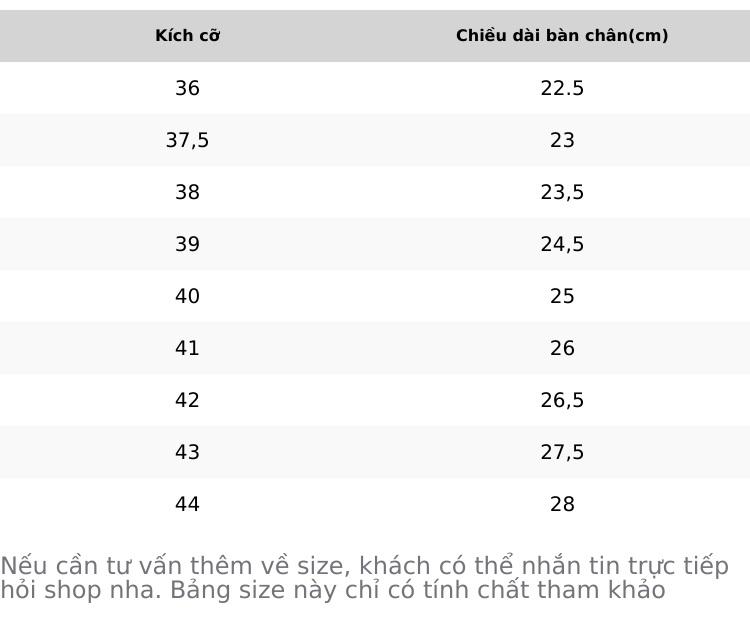Click the 23,5 foot length value
750x626 pixels.
[562, 192]
